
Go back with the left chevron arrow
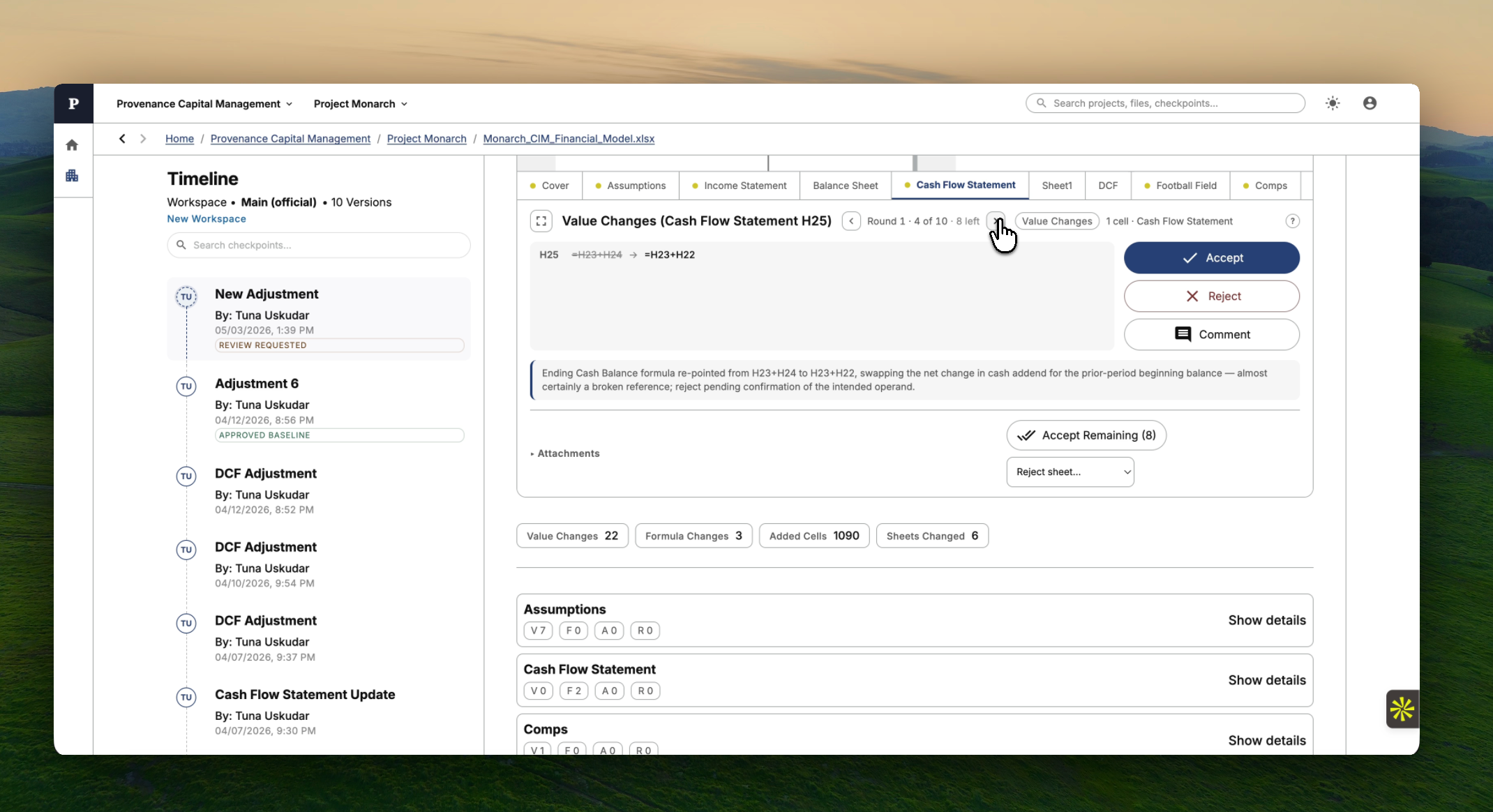pyautogui.click(x=122, y=139)
